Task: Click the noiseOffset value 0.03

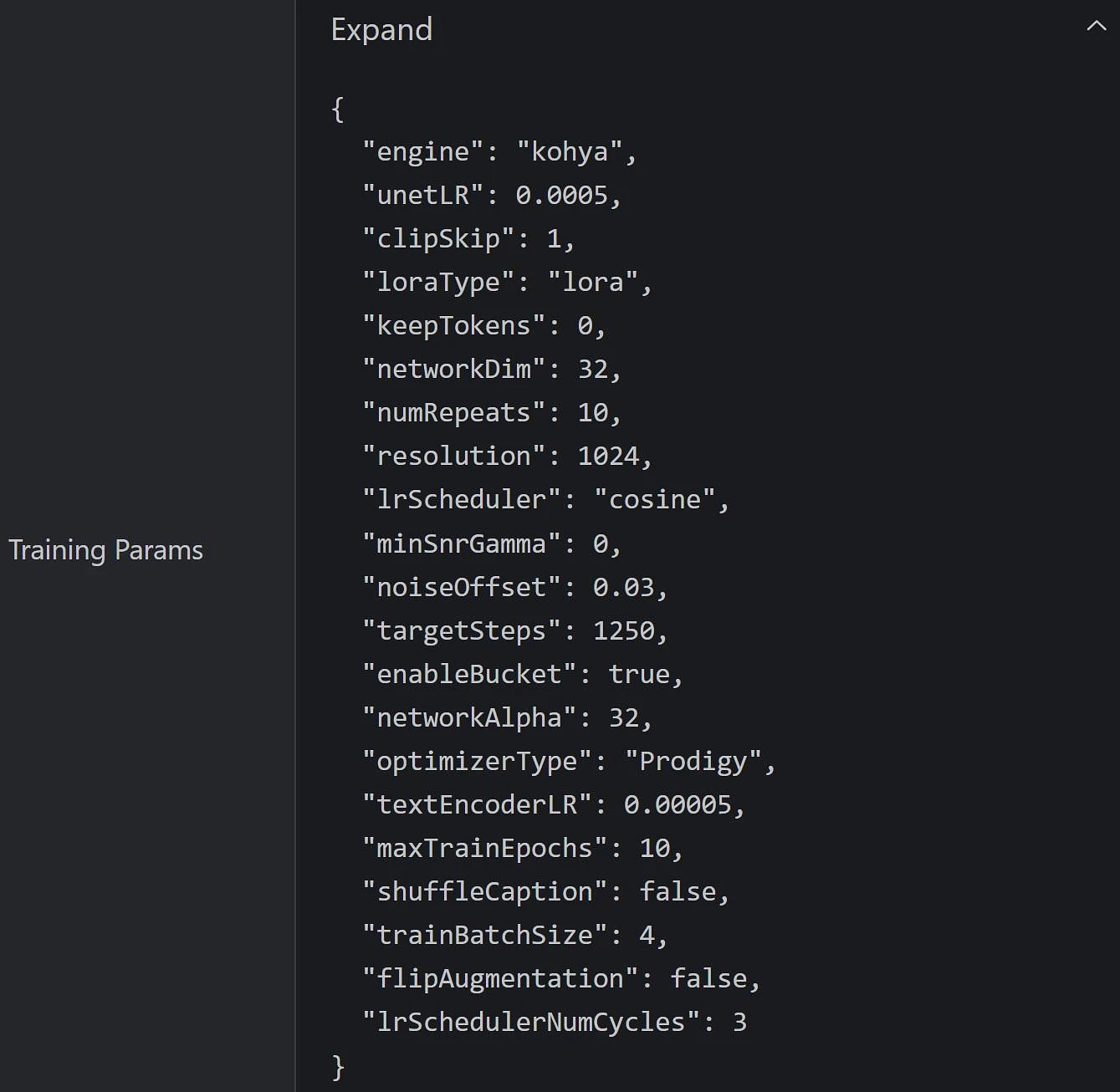Action: [x=623, y=588]
